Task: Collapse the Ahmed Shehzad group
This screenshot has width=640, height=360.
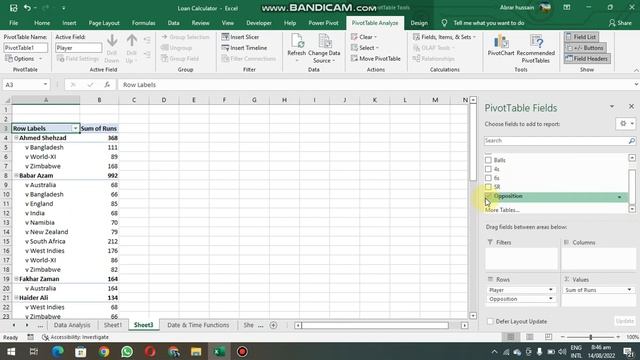Action: (x=16, y=138)
